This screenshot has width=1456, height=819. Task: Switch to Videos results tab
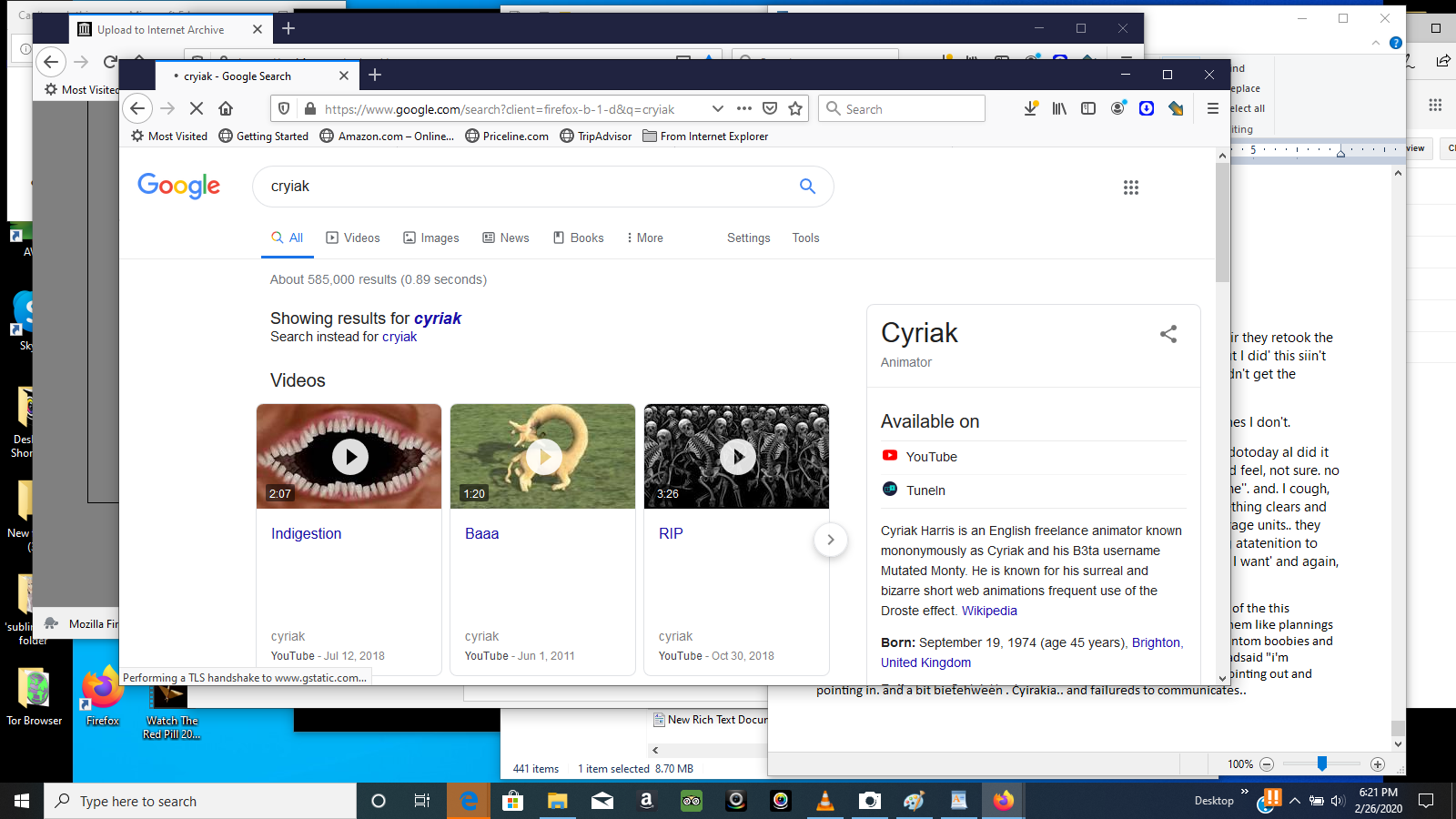pos(353,238)
